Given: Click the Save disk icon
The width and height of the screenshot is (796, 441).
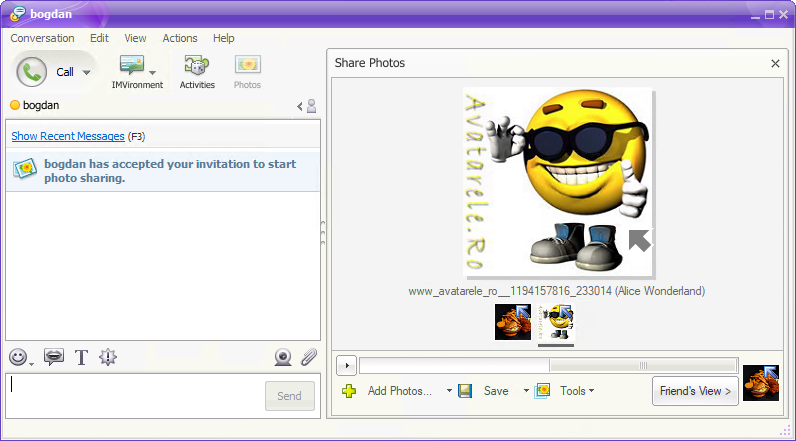Looking at the screenshot, I should (x=465, y=391).
